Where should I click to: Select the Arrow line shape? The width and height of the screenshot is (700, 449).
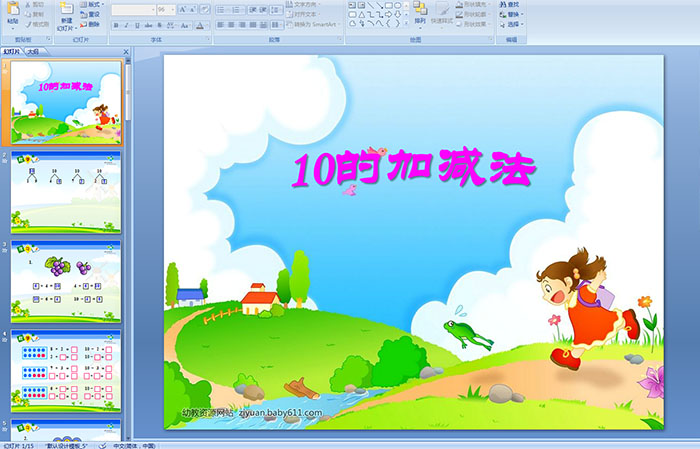click(x=379, y=5)
